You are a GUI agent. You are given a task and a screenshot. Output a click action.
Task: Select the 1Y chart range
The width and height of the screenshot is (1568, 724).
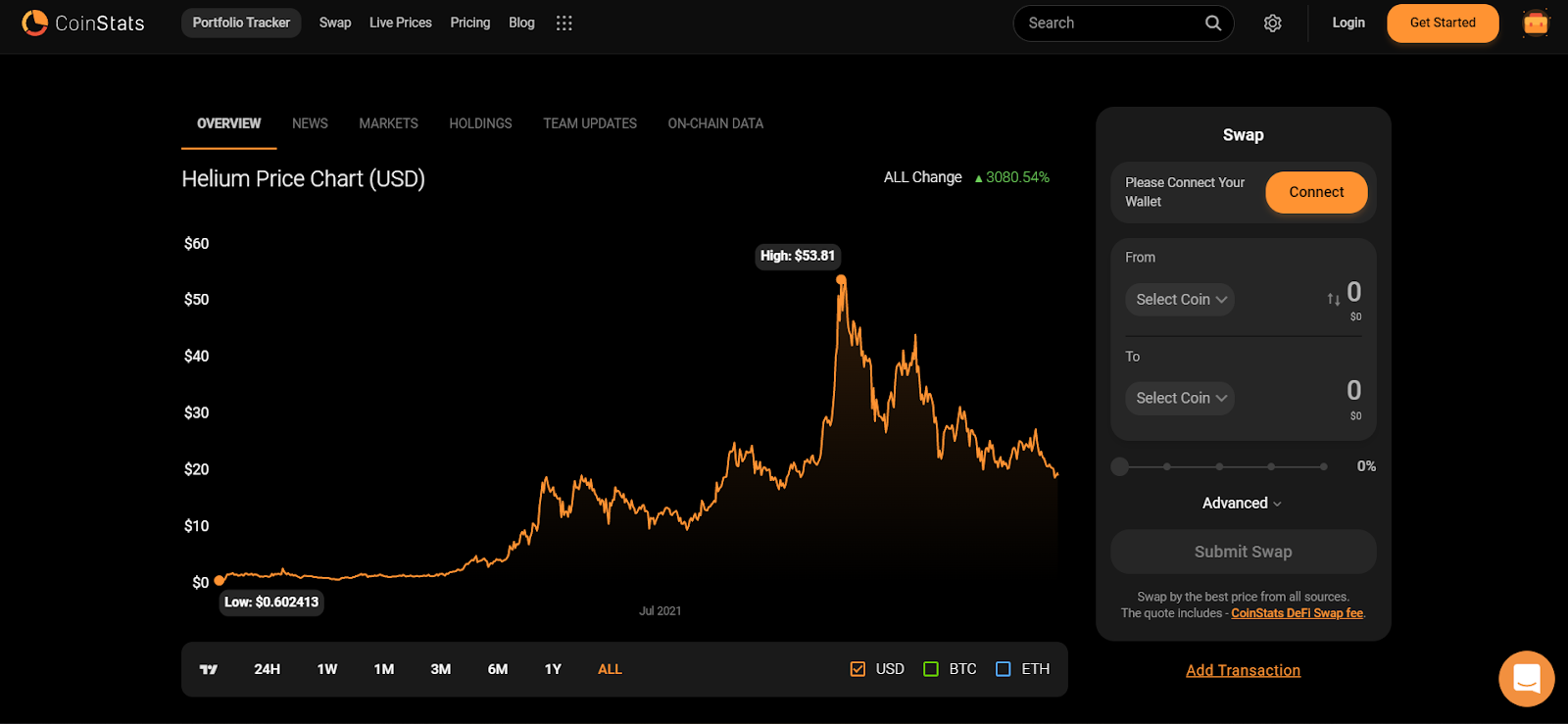pyautogui.click(x=553, y=669)
